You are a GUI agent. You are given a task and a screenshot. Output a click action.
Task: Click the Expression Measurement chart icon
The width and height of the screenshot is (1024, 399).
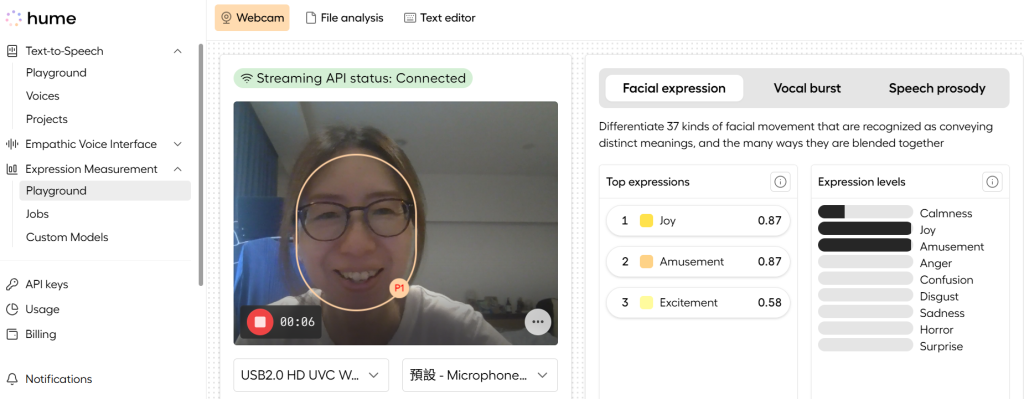tap(12, 169)
